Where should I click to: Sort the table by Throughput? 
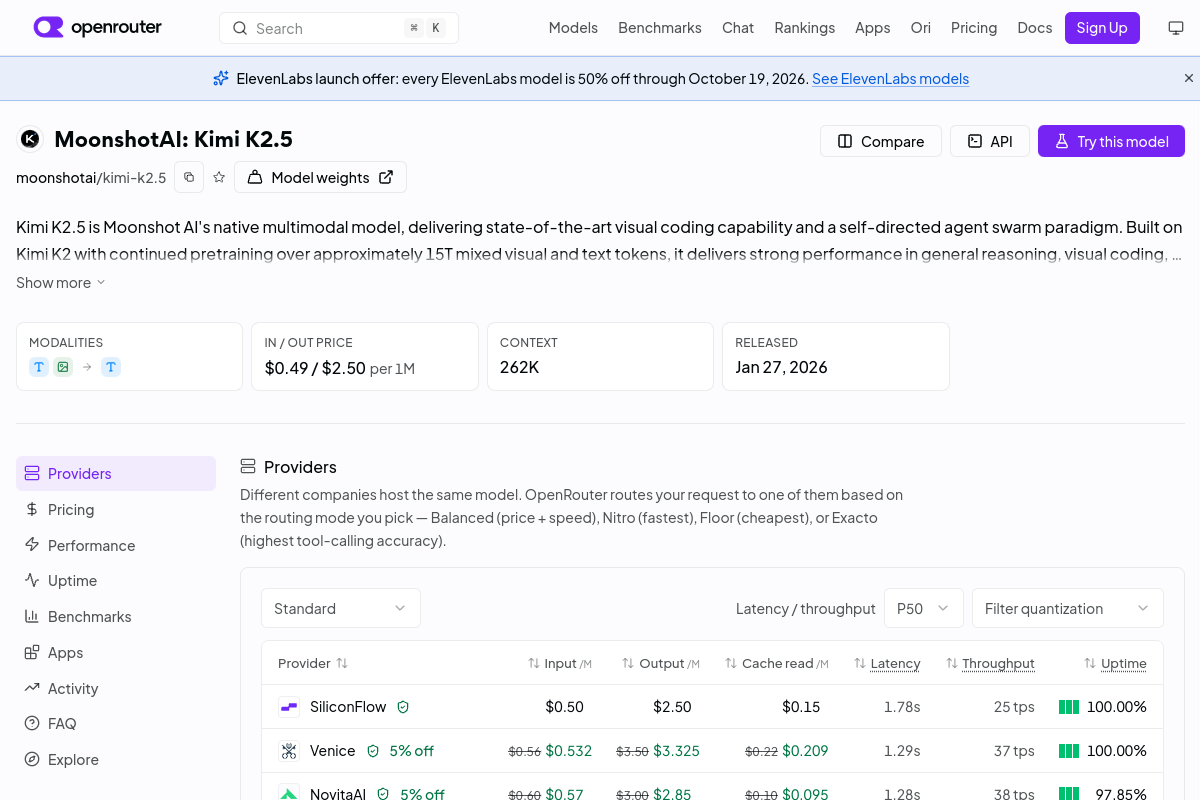tap(990, 663)
